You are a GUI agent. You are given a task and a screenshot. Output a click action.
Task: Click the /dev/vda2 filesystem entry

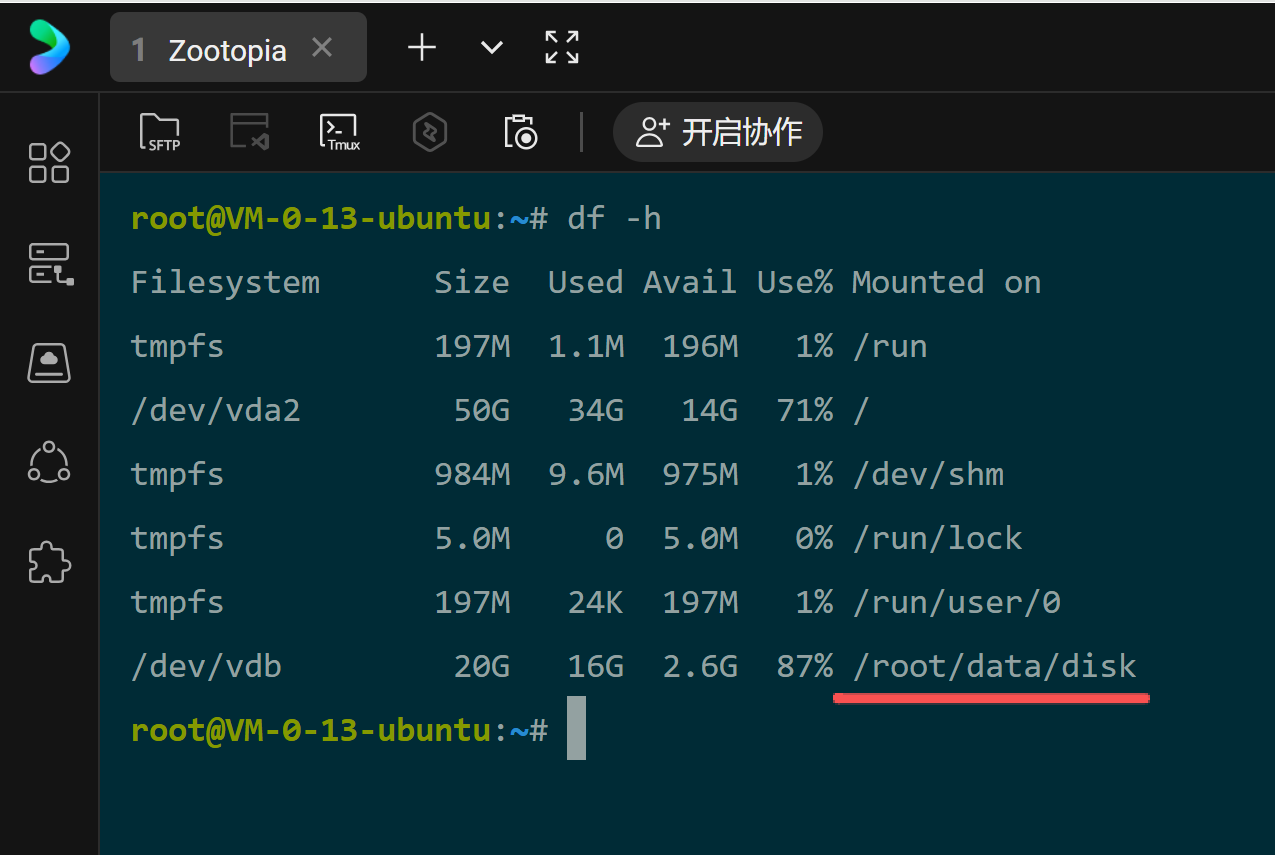click(216, 410)
